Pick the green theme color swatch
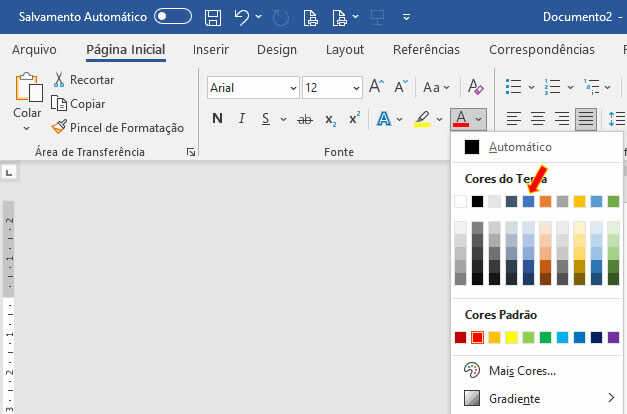This screenshot has width=627, height=414. tap(613, 201)
